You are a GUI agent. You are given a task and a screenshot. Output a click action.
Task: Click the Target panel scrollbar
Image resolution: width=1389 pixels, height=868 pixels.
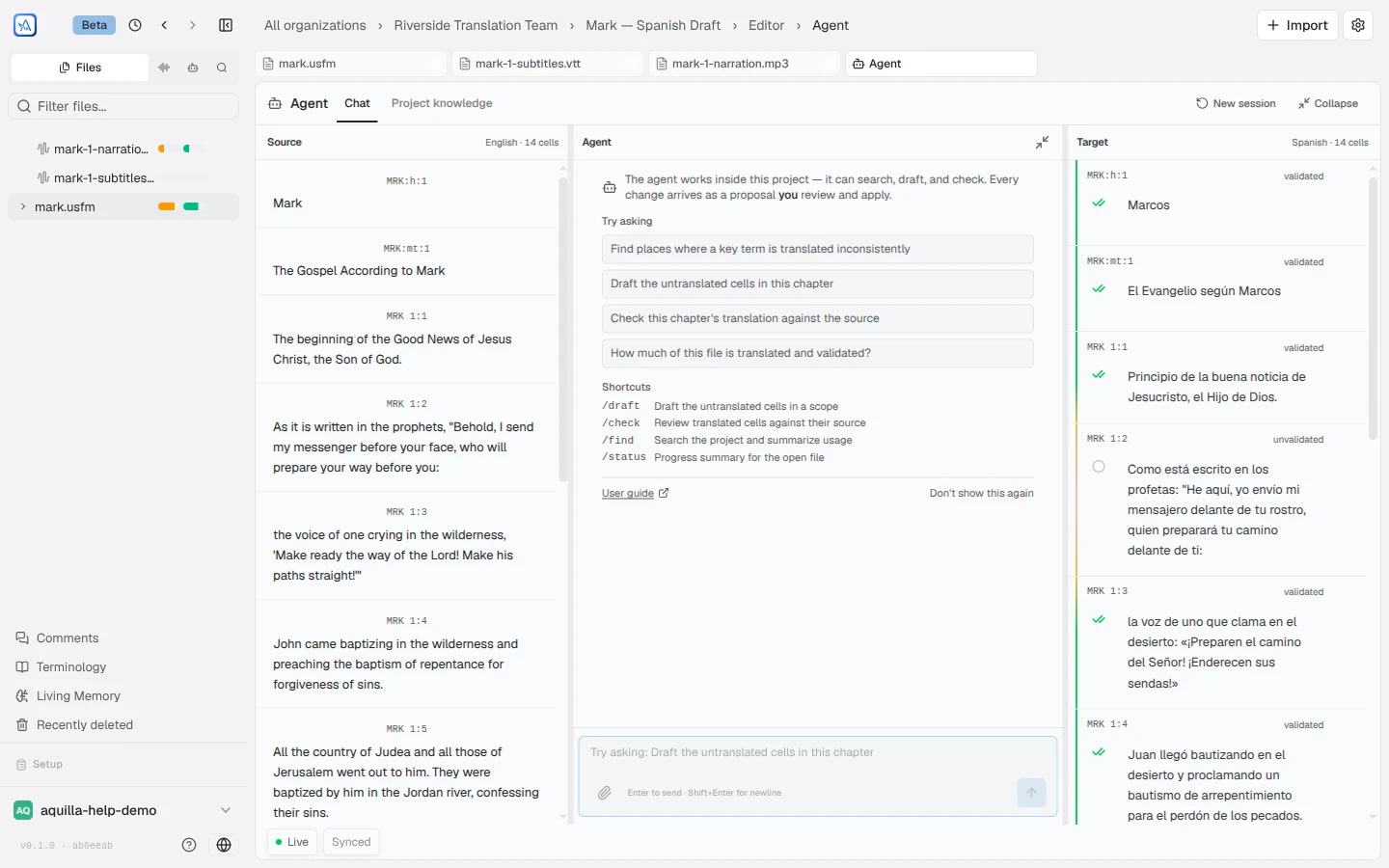(x=1373, y=309)
